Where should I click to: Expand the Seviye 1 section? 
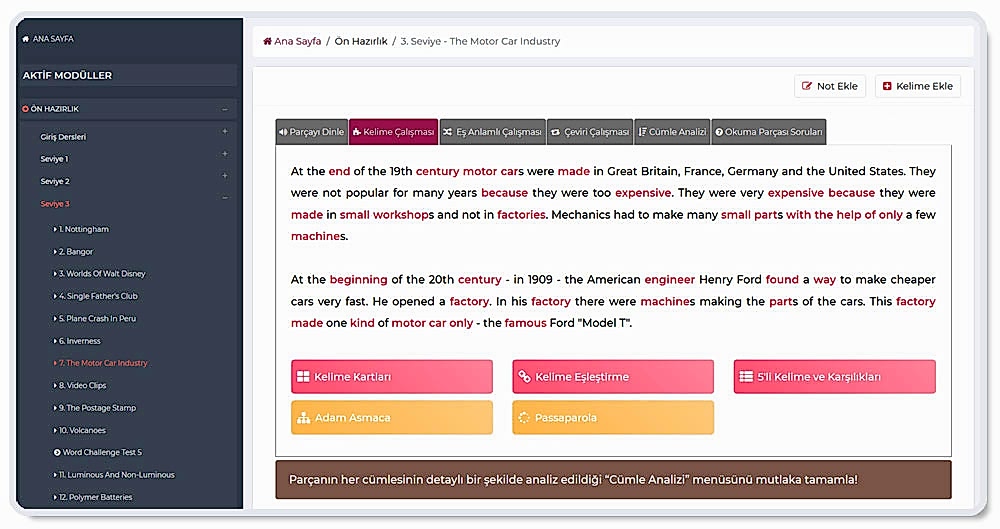[224, 155]
